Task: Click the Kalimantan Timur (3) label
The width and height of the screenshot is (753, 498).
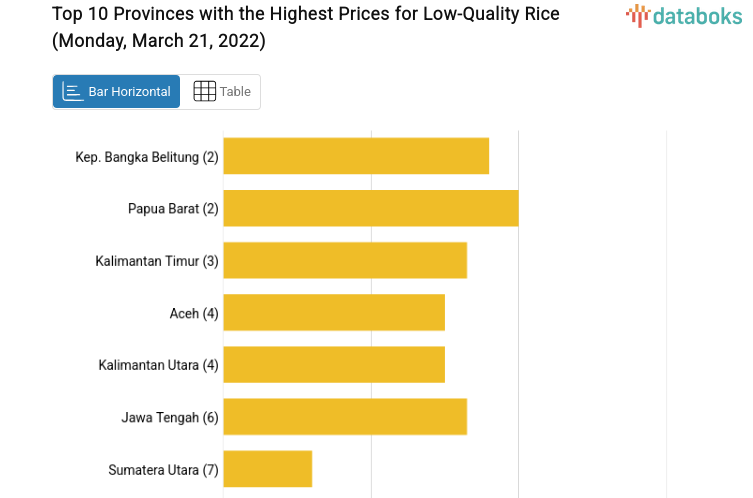Action: point(157,261)
